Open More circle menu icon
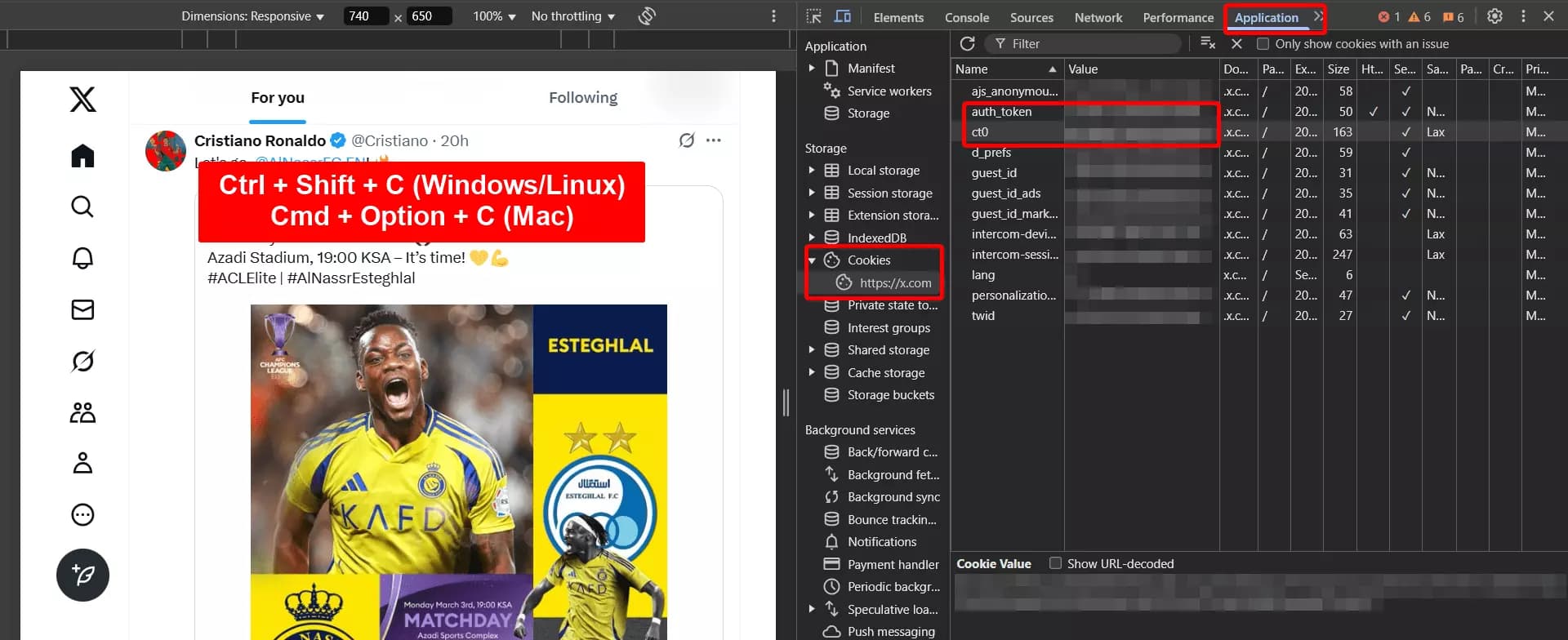Screen dimensions: 1568x640 82,514
